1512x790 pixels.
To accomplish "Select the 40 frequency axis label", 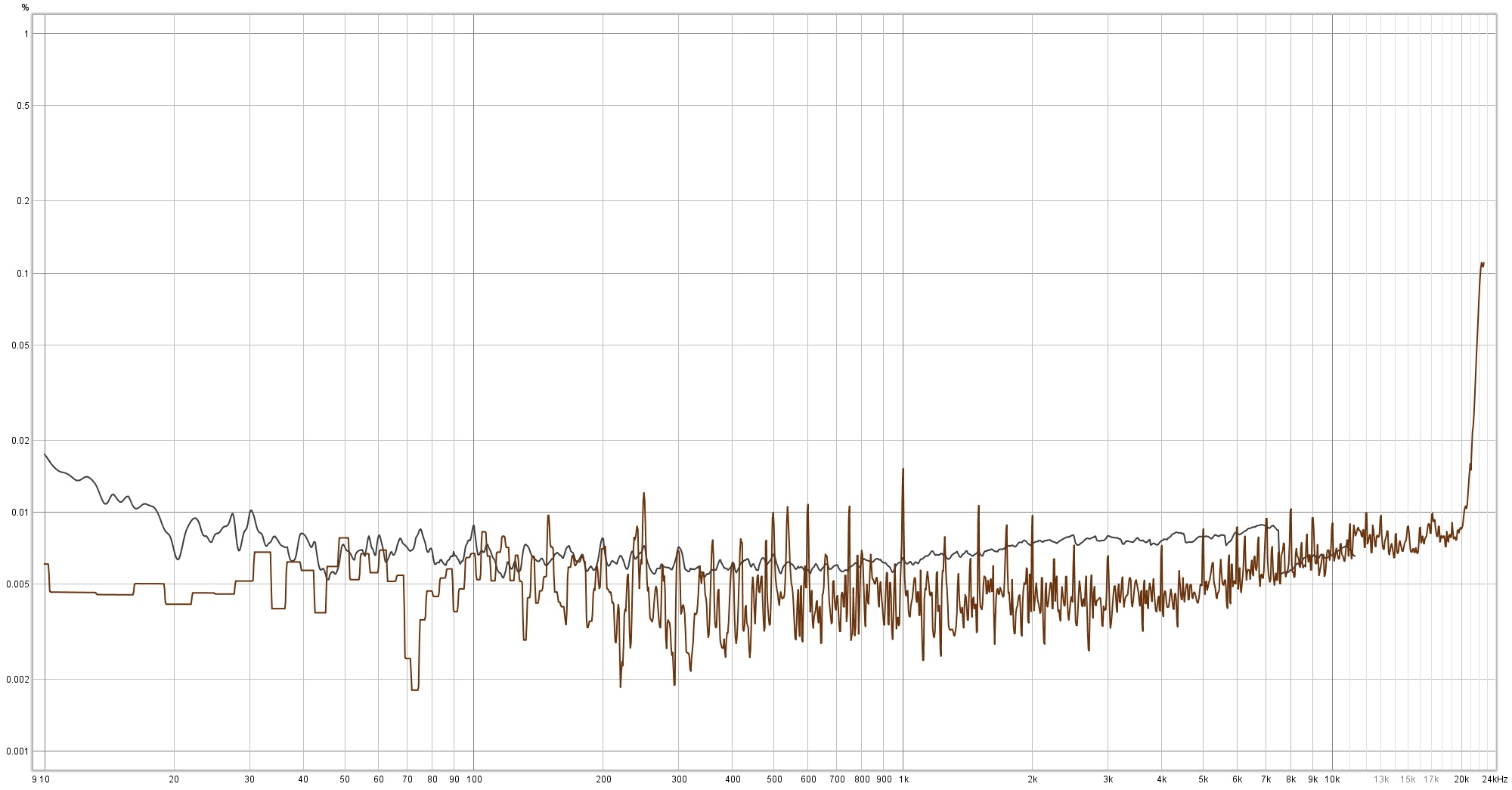I will 303,779.
